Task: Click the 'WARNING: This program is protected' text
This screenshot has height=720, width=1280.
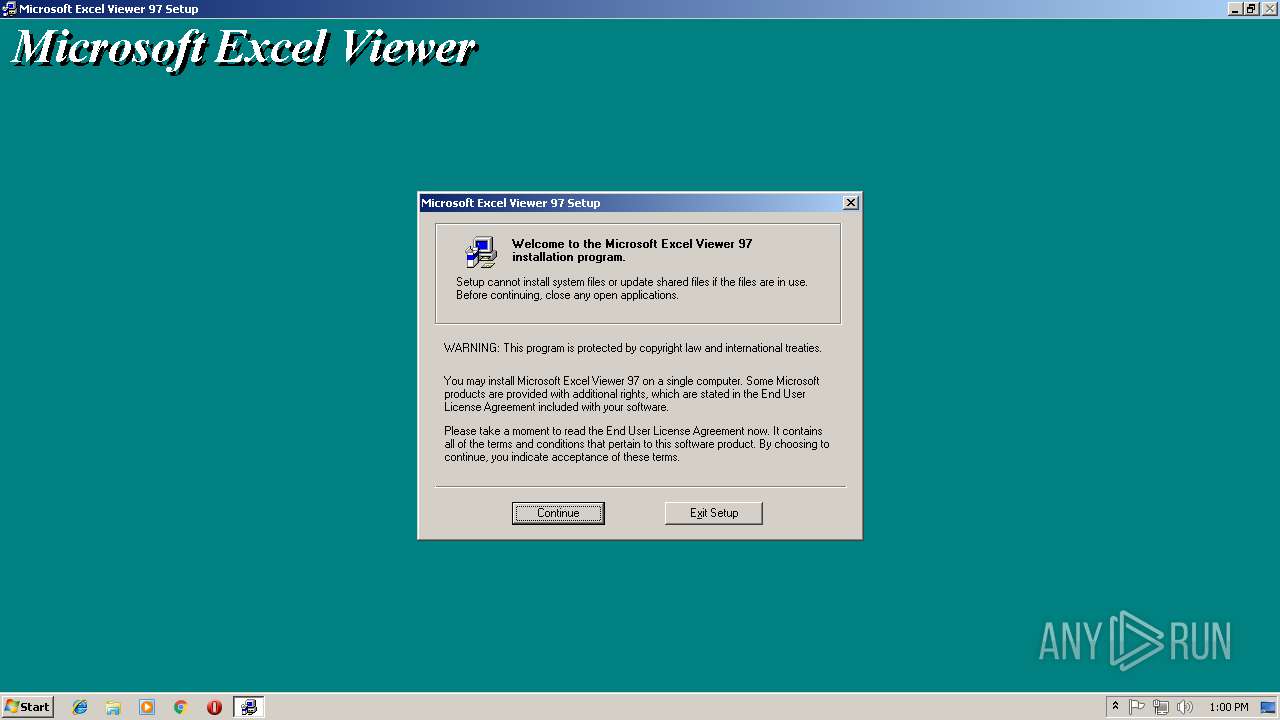Action: [632, 348]
